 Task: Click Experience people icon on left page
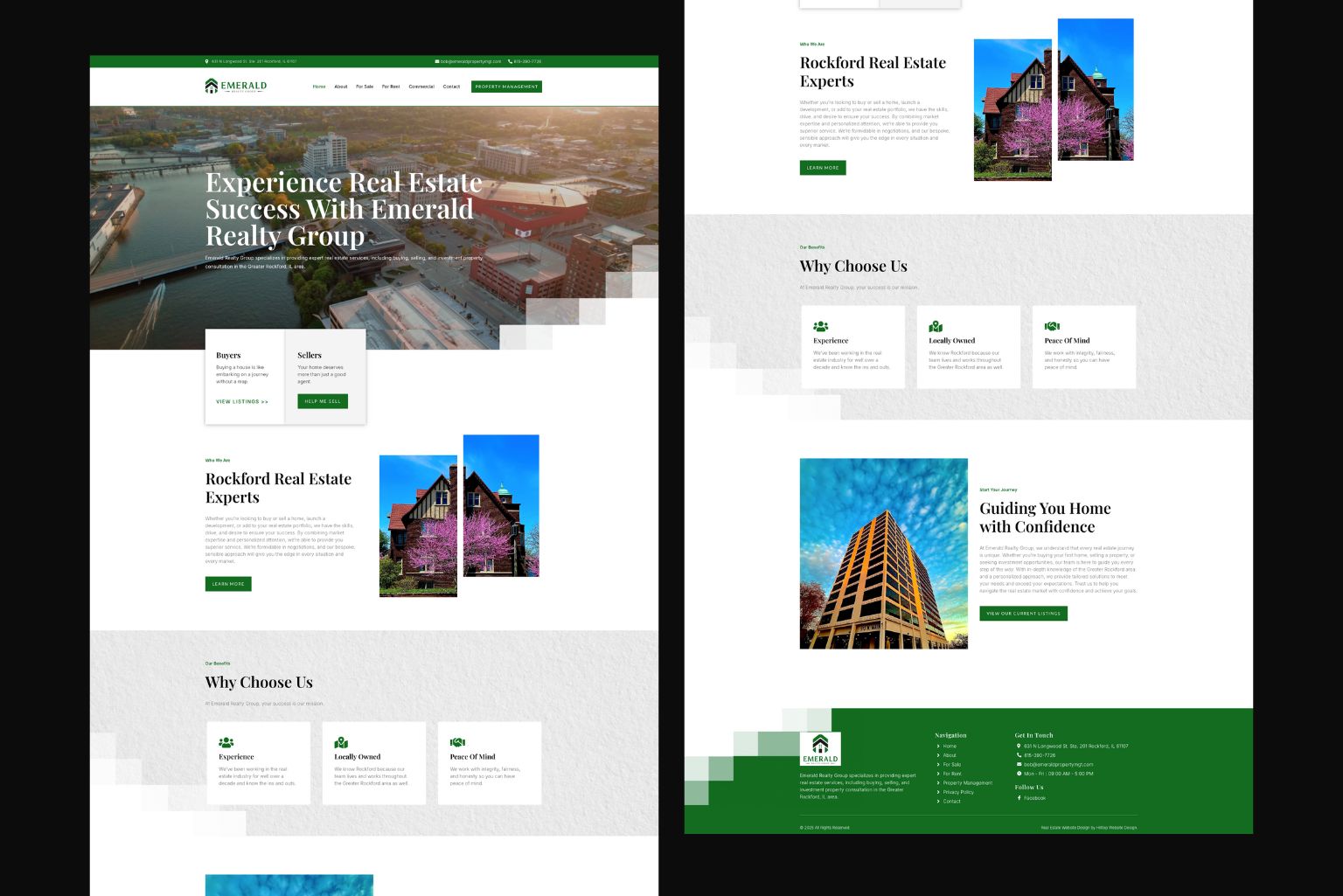point(226,742)
